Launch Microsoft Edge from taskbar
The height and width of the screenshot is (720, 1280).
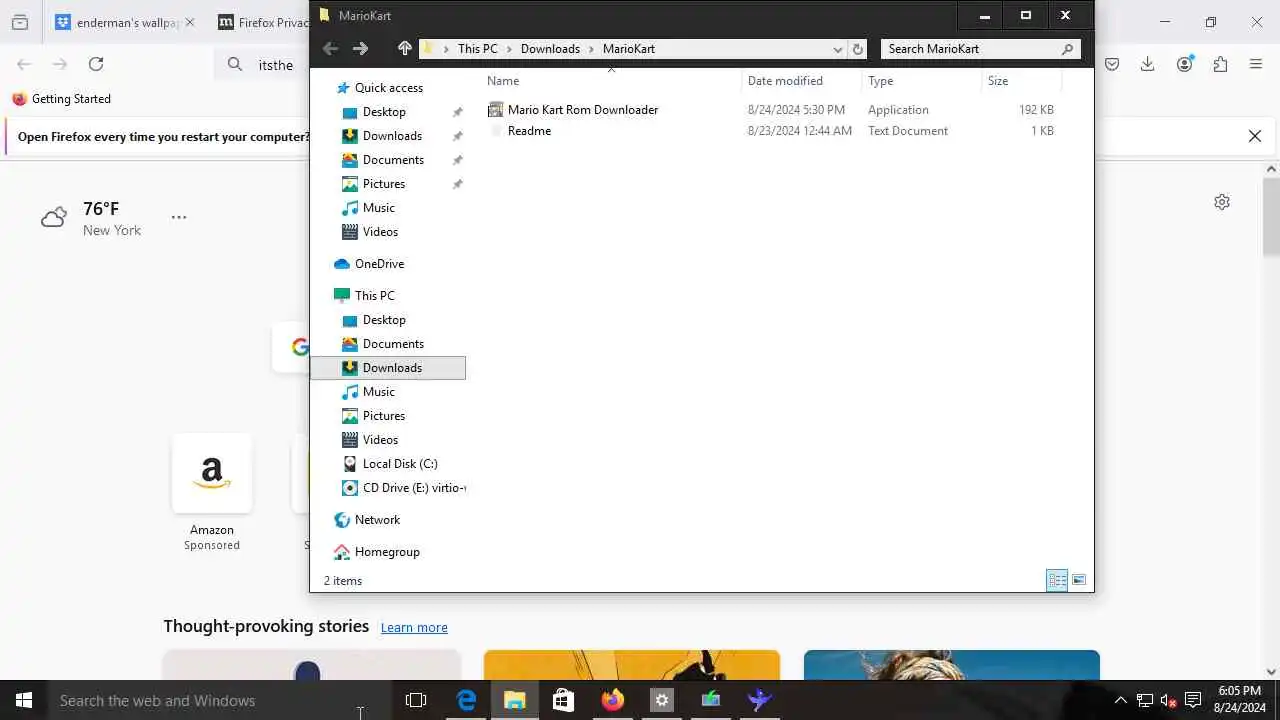pos(466,700)
